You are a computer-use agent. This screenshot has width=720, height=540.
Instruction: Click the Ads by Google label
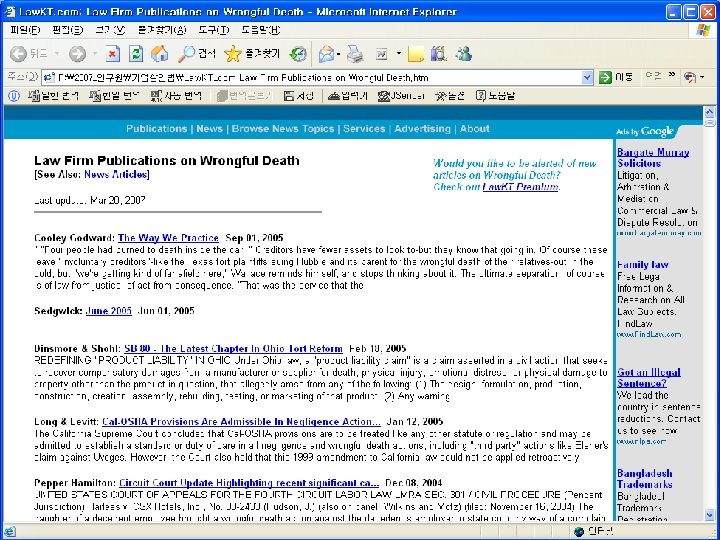pos(645,131)
